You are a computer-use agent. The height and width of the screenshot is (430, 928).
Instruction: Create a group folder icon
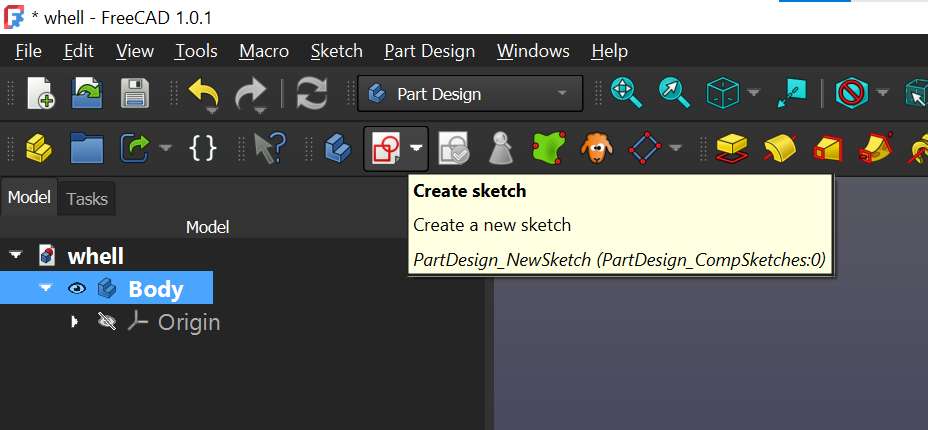tap(87, 148)
